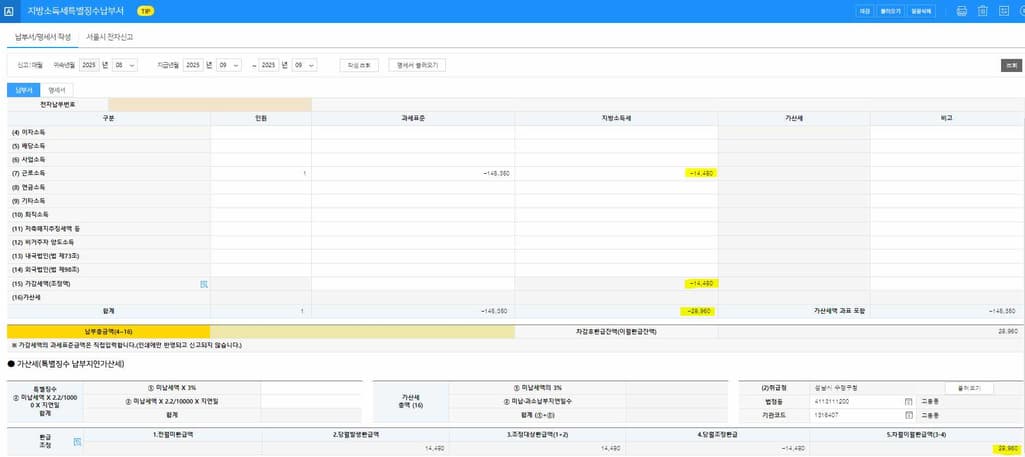Click the 전자납부번호 input field

pyautogui.click(x=158, y=104)
